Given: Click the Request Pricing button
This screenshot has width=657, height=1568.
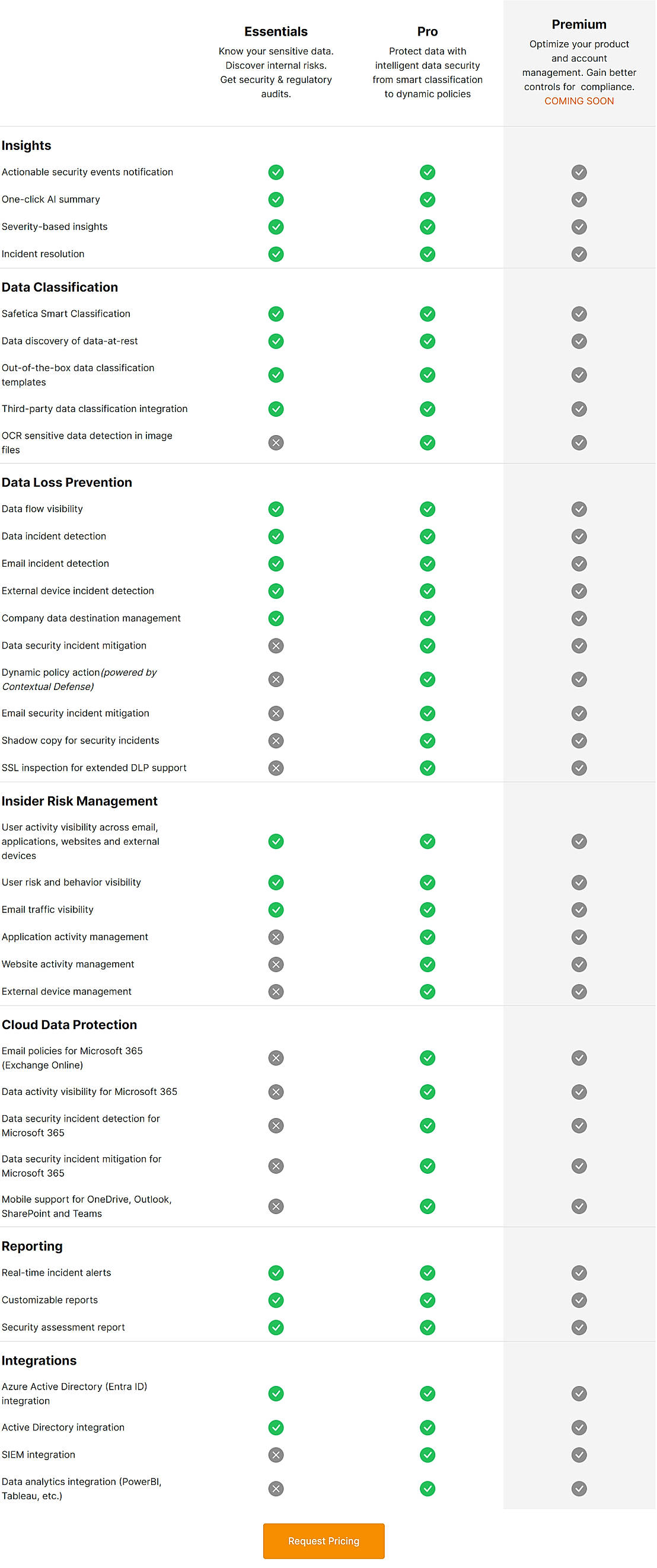Looking at the screenshot, I should [x=323, y=1540].
